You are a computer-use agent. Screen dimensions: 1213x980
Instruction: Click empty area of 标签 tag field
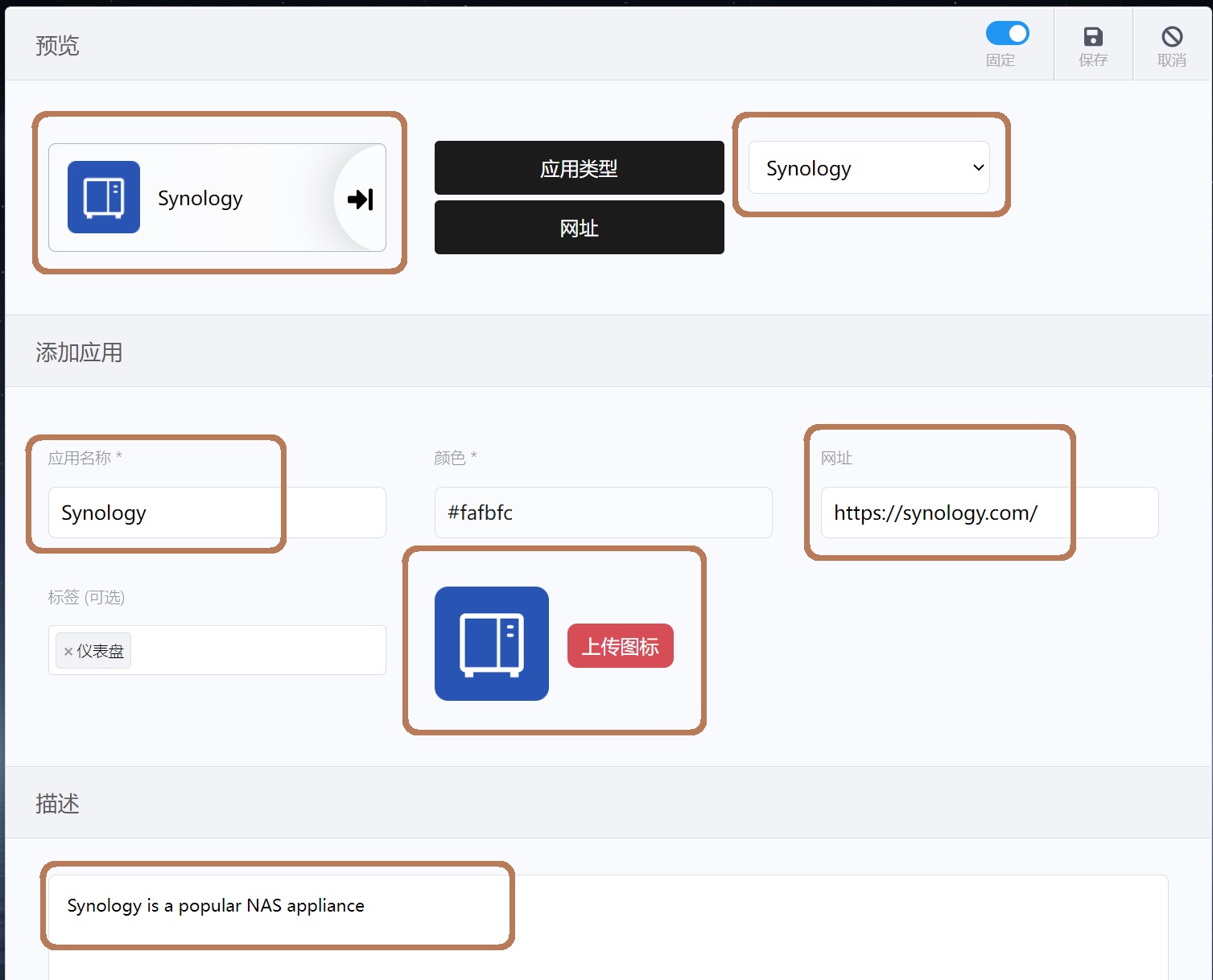point(258,650)
